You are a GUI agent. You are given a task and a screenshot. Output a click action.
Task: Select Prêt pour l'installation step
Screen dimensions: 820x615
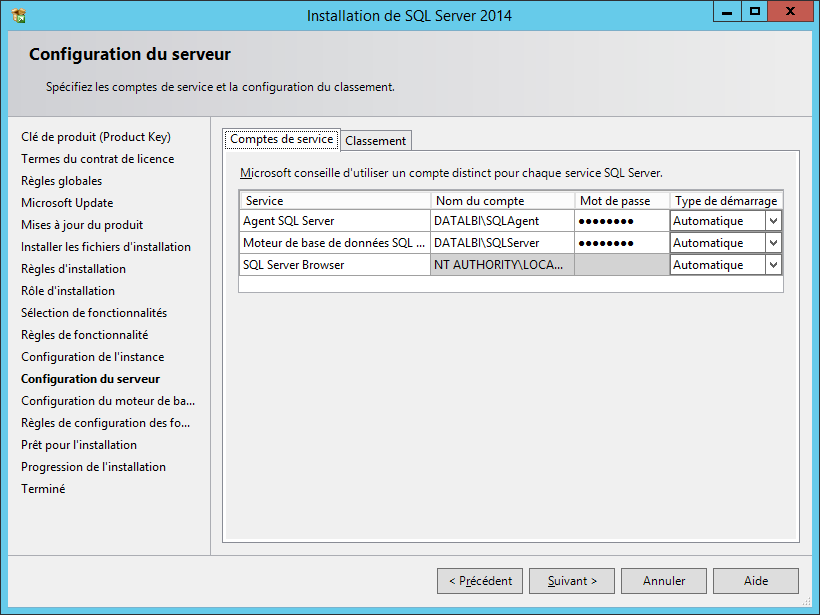click(78, 445)
